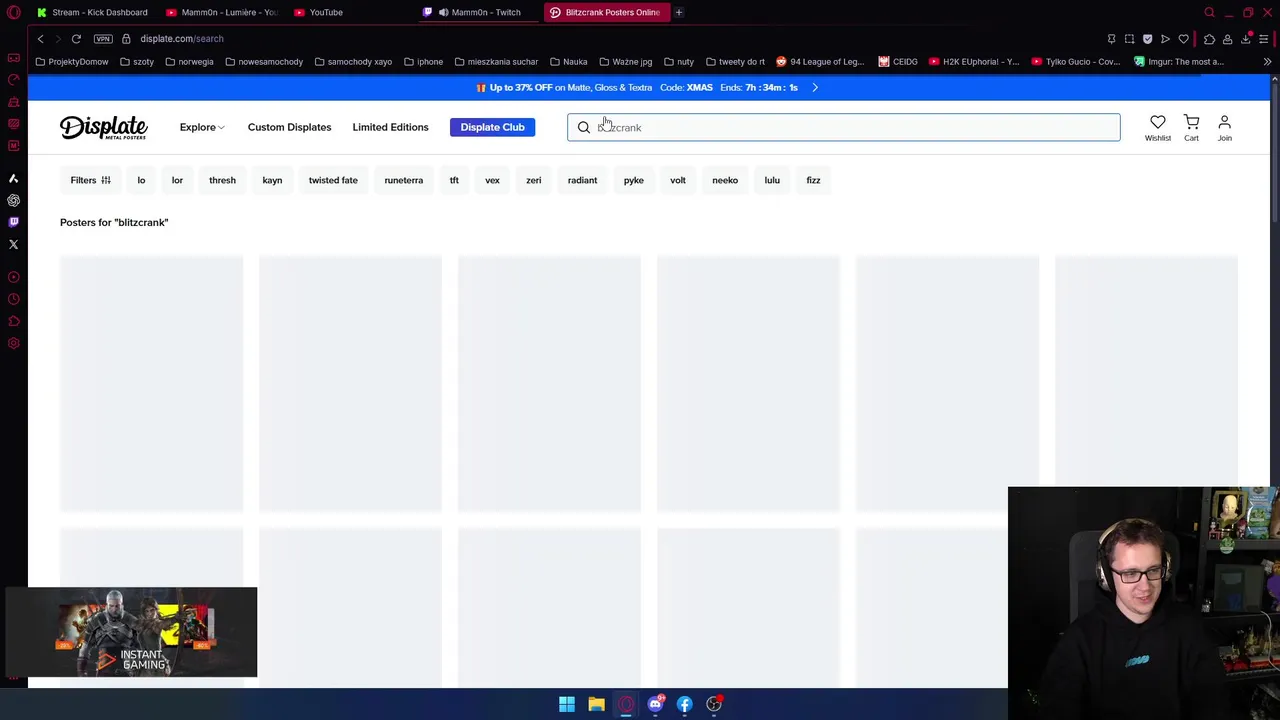The image size is (1280, 720).
Task: Open sidebar player icon
Action: [13, 277]
